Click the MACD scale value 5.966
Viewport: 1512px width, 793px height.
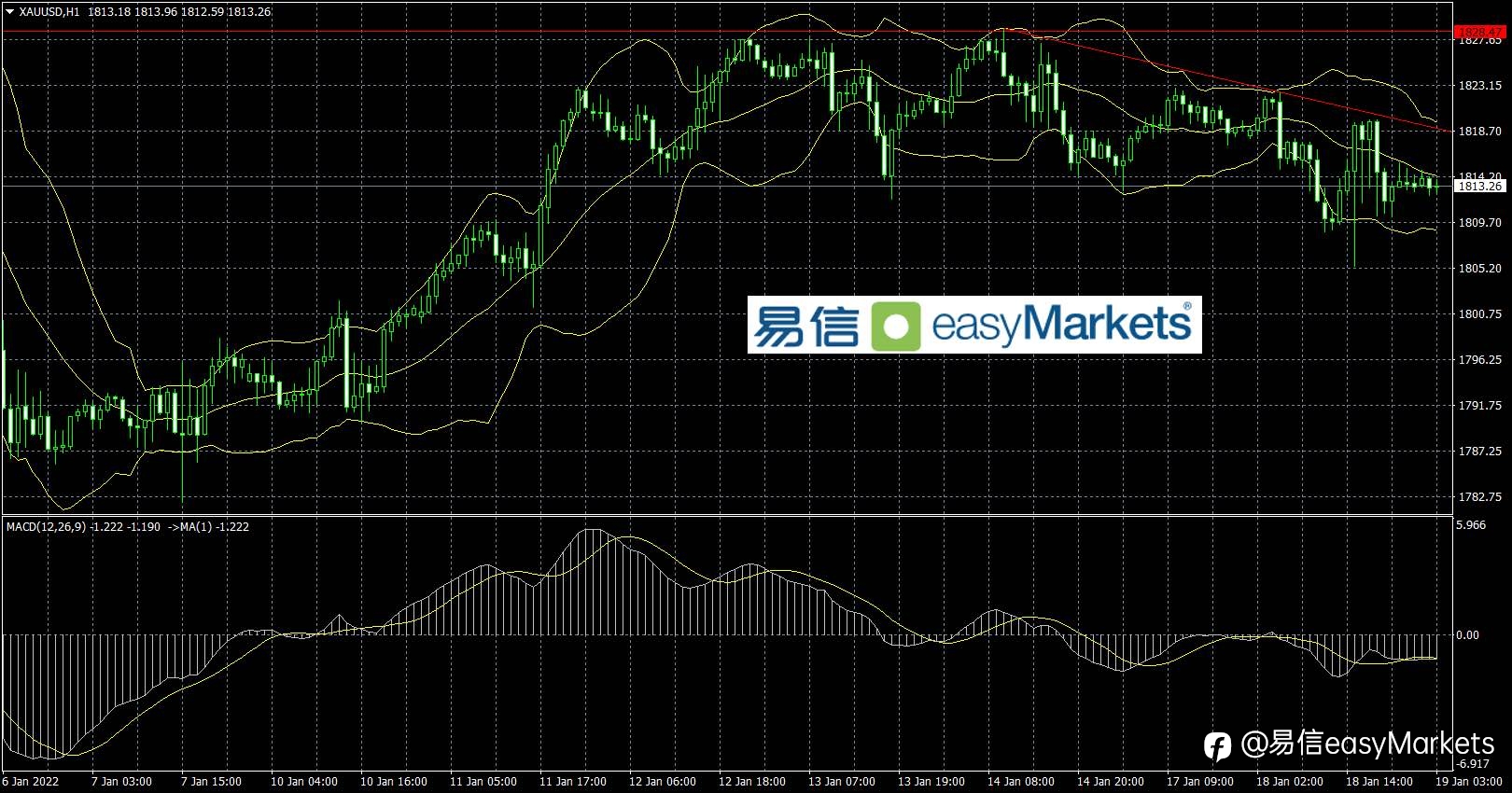[x=1471, y=525]
